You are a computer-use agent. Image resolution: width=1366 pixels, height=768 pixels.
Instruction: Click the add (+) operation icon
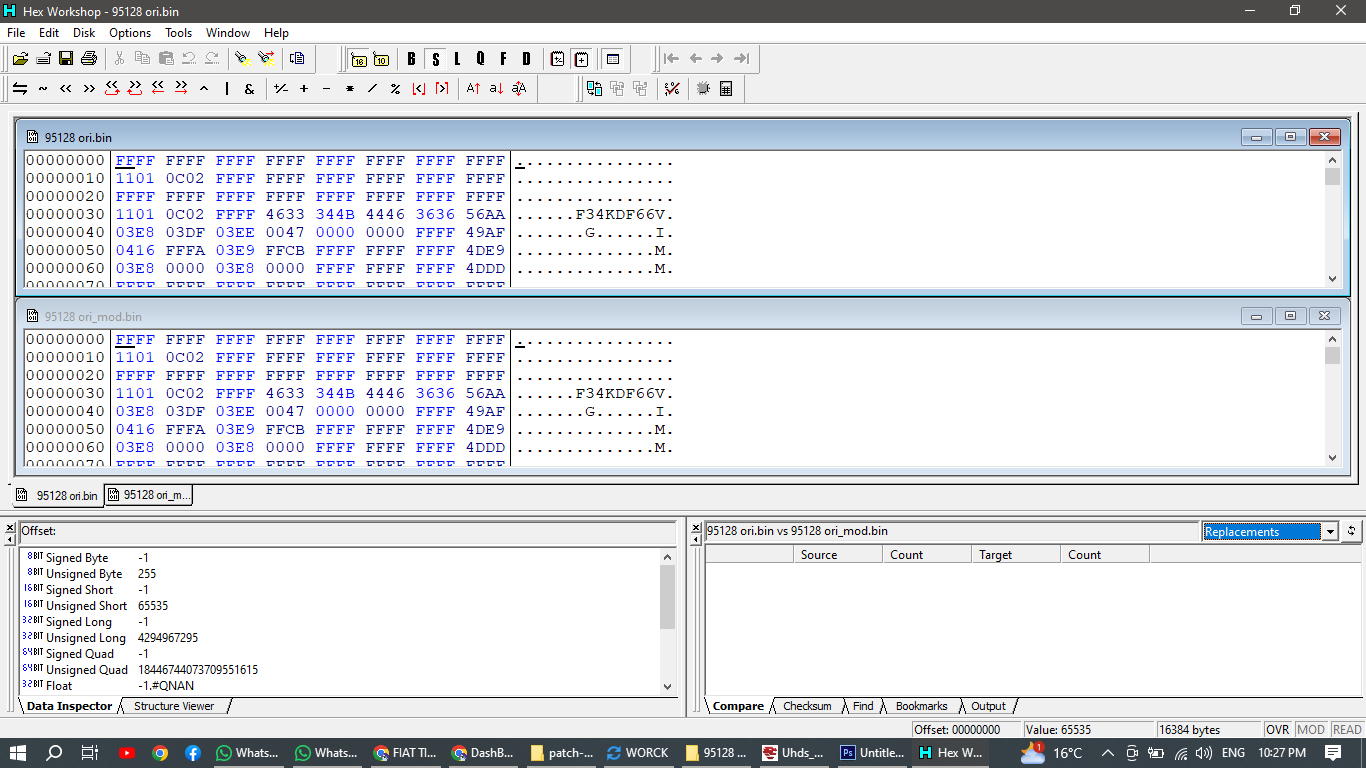[304, 89]
